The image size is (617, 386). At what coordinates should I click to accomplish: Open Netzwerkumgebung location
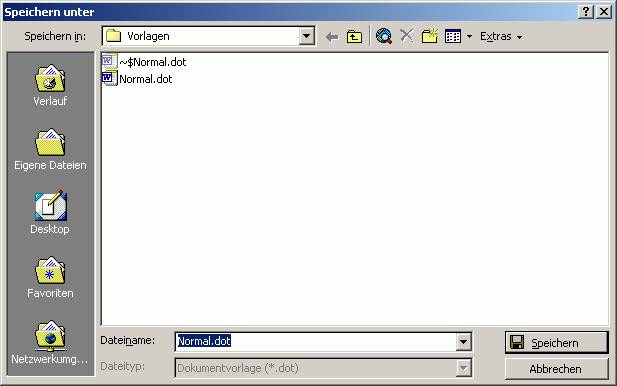[50, 342]
